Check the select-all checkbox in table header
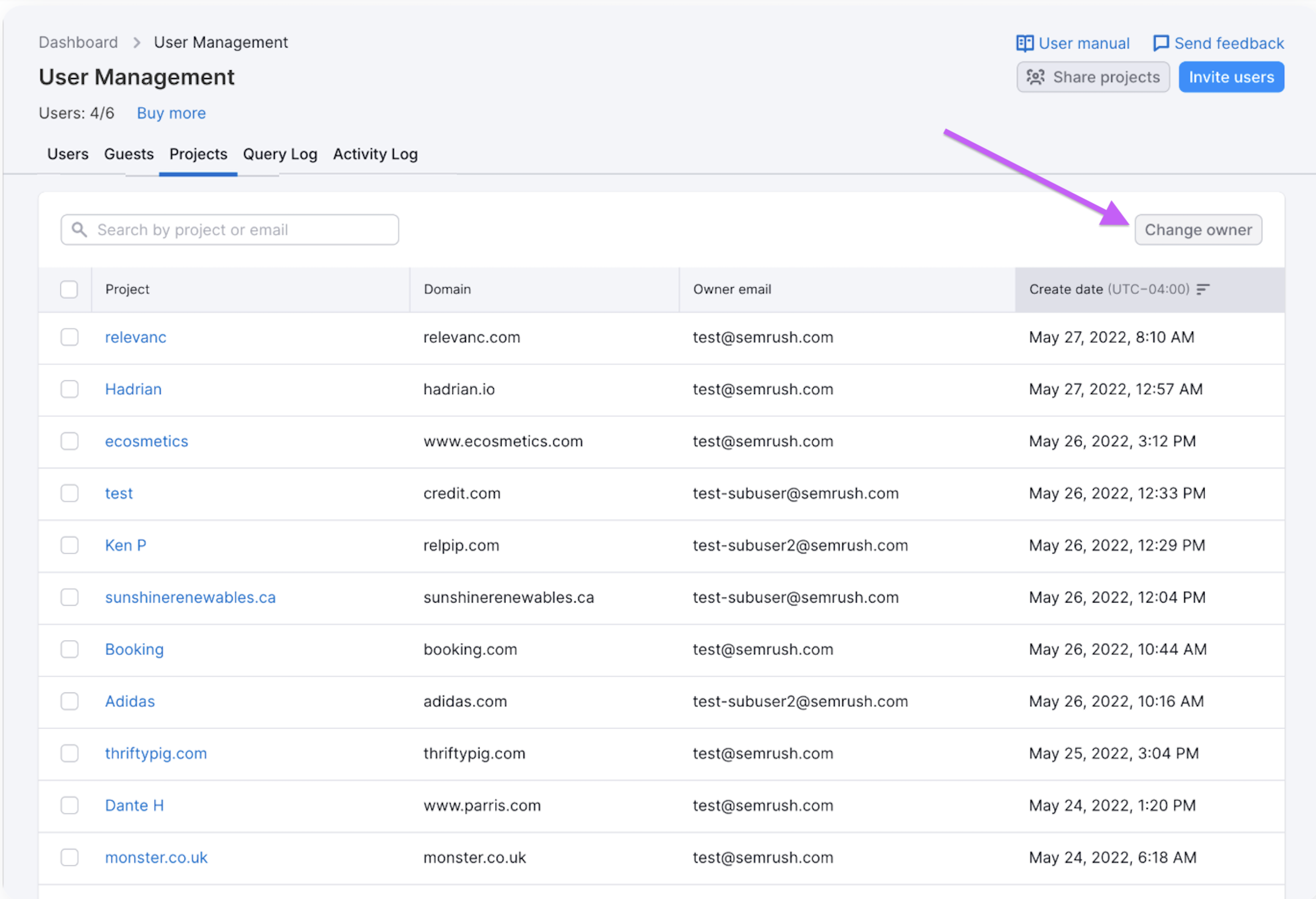1316x899 pixels. pos(69,289)
